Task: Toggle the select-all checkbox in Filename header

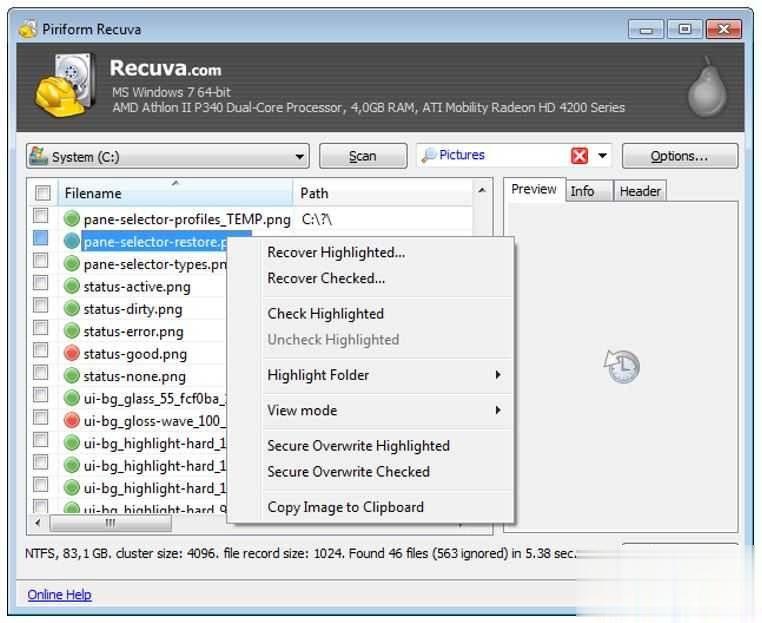Action: (42, 193)
